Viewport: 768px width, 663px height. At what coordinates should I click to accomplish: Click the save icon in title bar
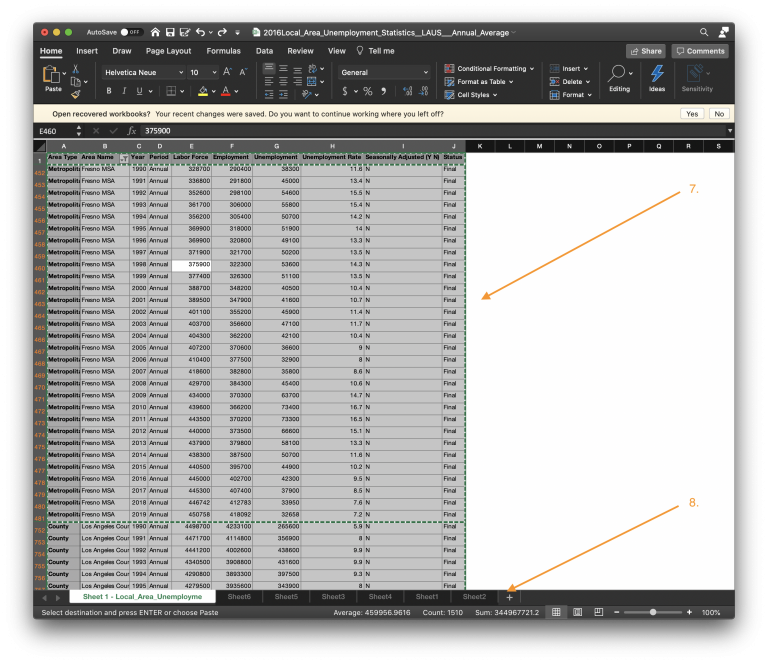(x=170, y=32)
